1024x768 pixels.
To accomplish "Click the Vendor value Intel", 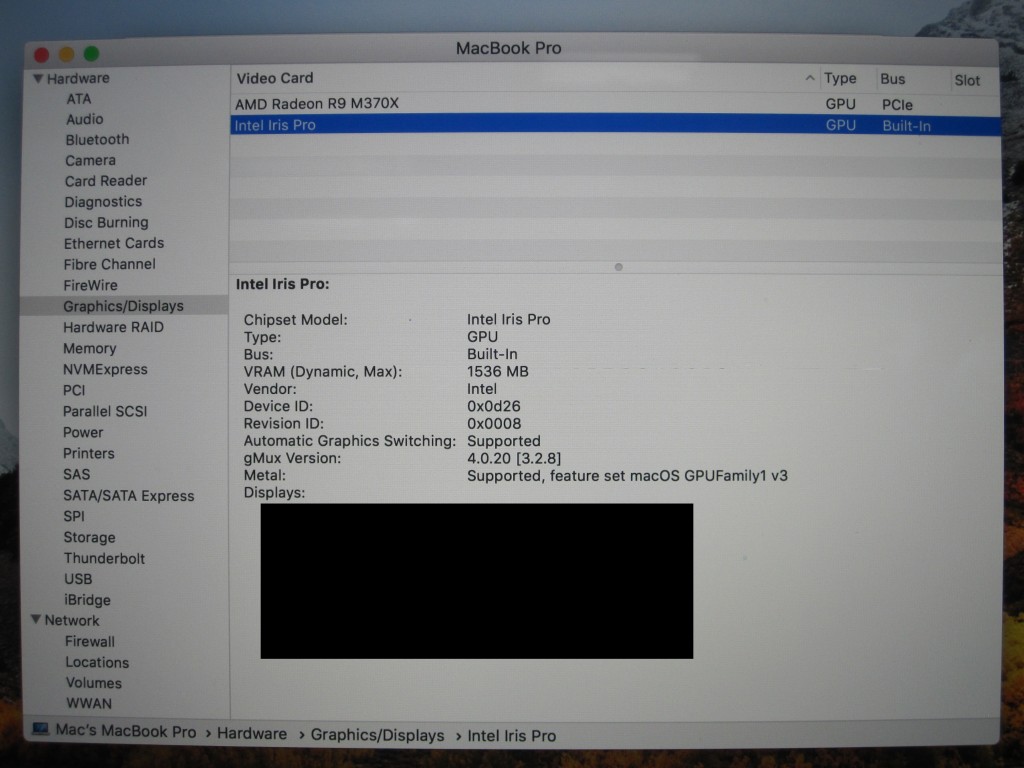I will (482, 389).
